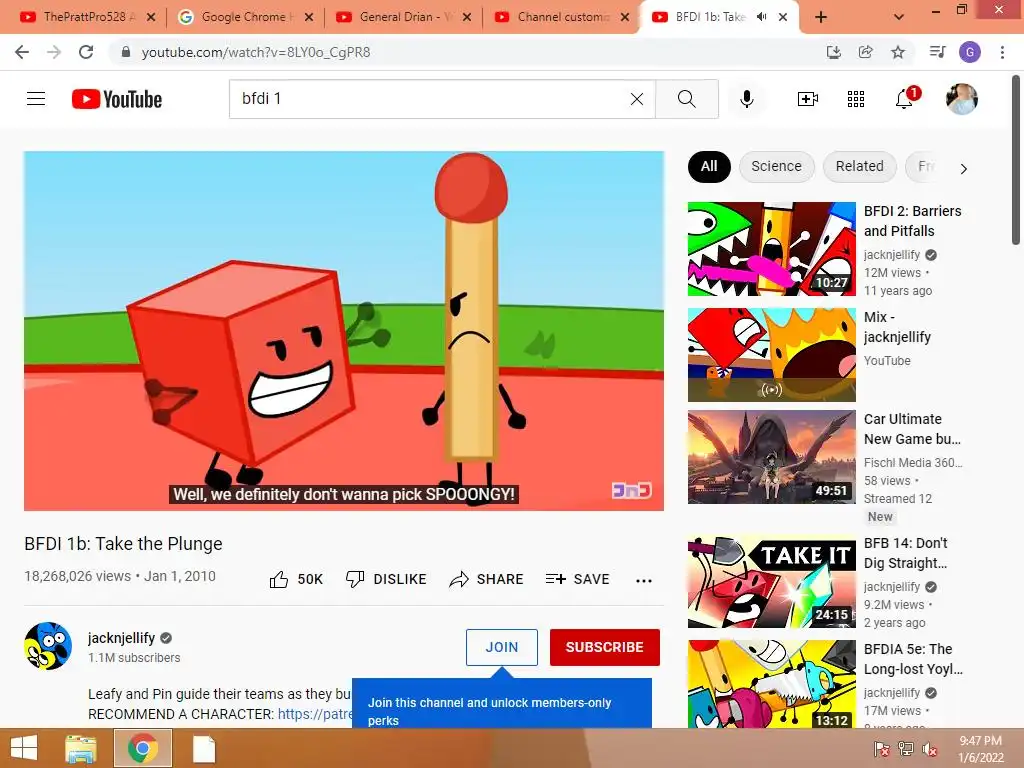Open the jacknjellify channel avatar

tap(48, 646)
